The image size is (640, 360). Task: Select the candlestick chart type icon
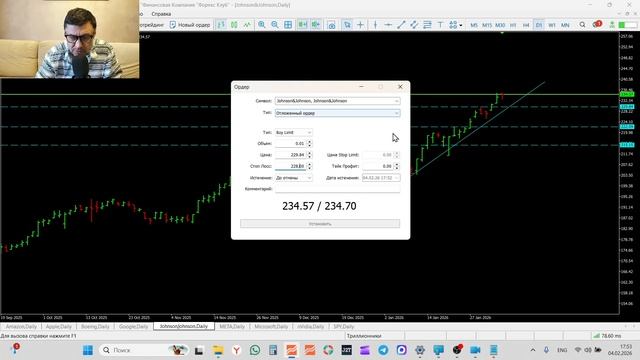[234, 25]
